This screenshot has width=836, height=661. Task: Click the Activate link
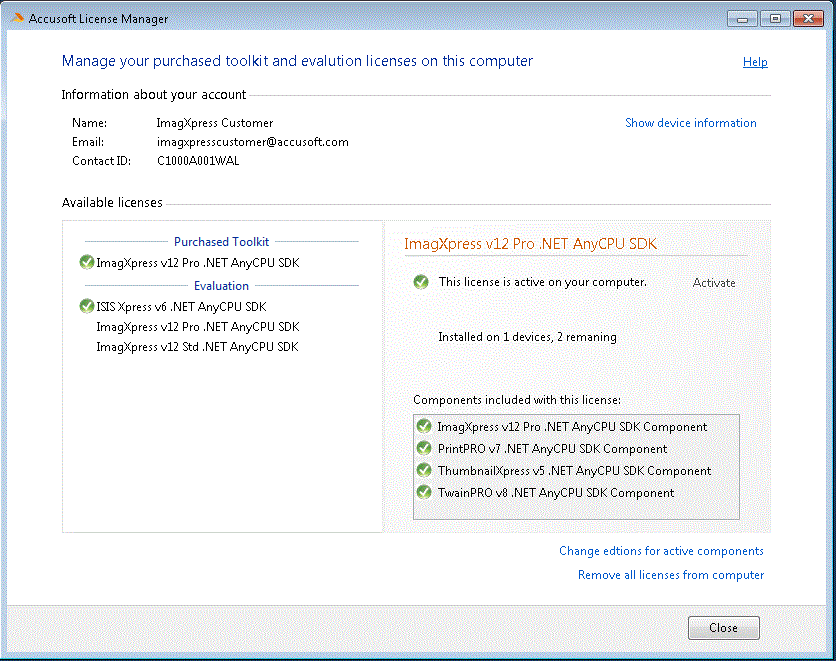coord(714,283)
